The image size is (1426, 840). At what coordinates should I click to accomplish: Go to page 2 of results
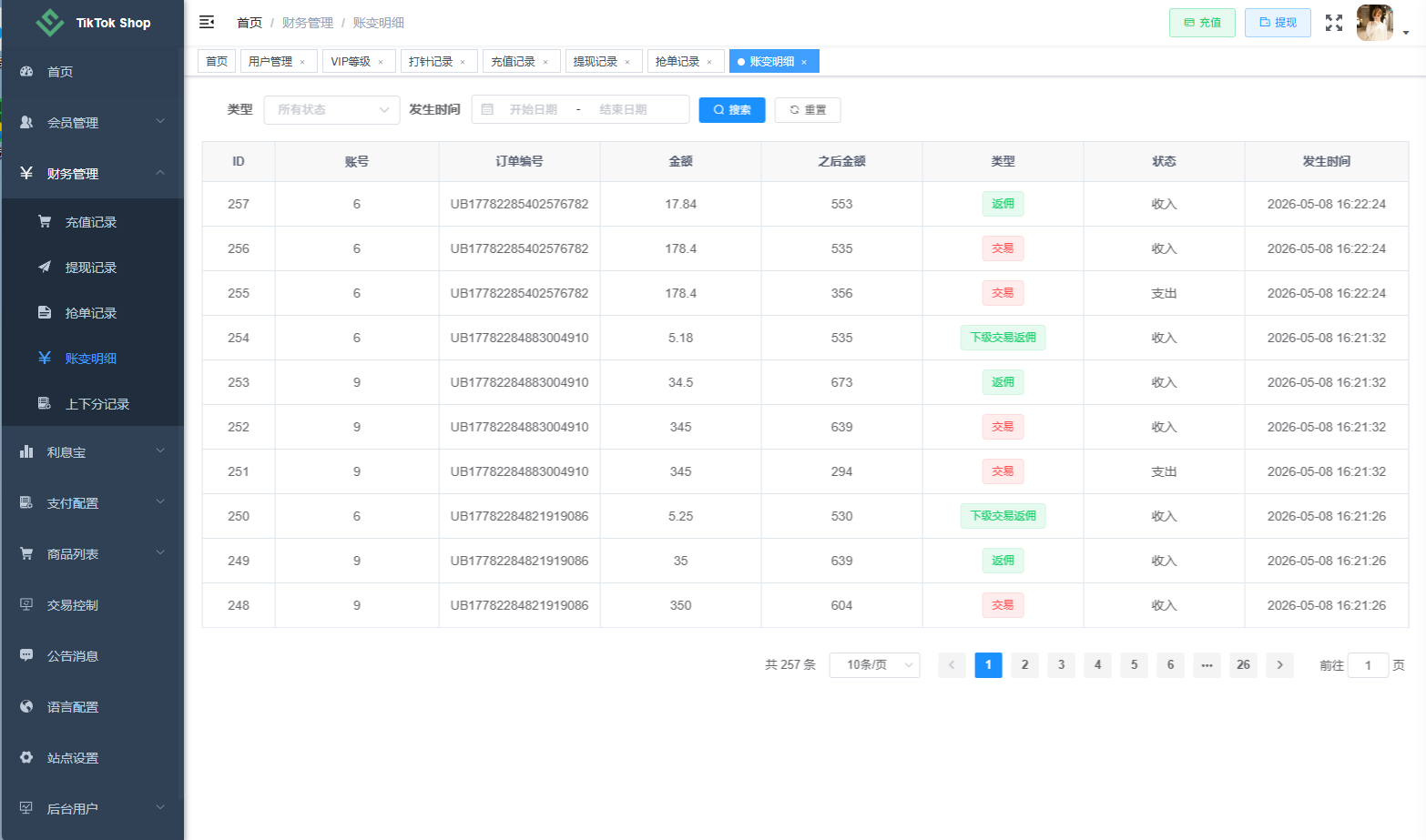1024,665
